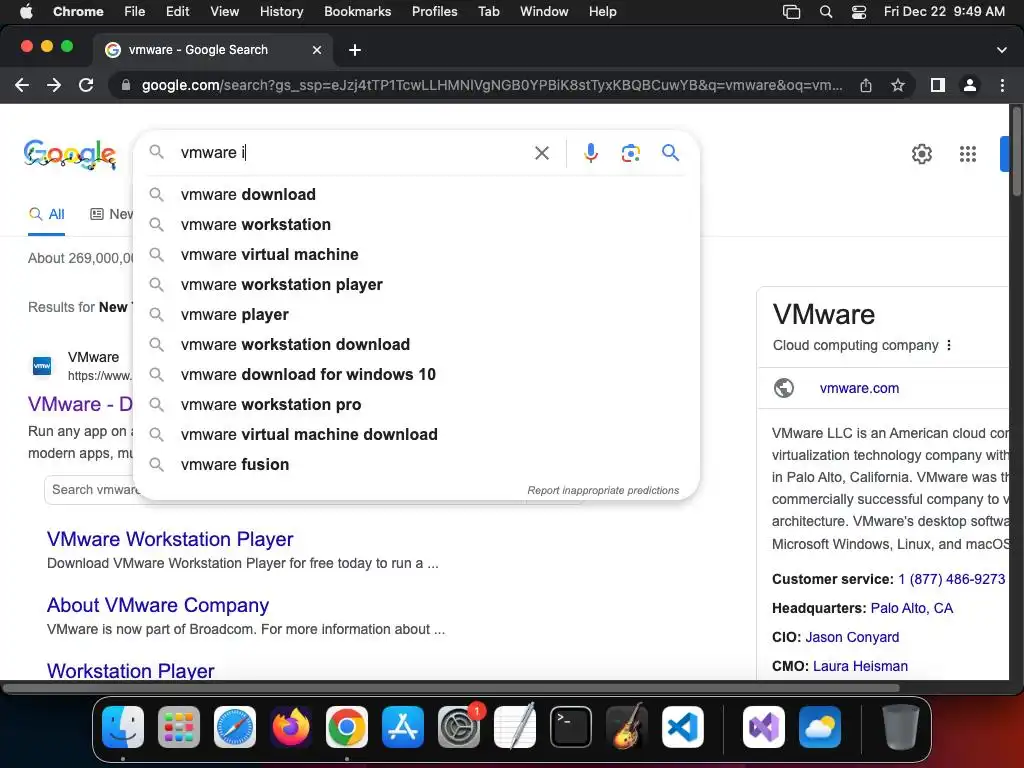Screen dimensions: 1024x768
Task: Open Launchpad from the dock
Action: tap(179, 727)
